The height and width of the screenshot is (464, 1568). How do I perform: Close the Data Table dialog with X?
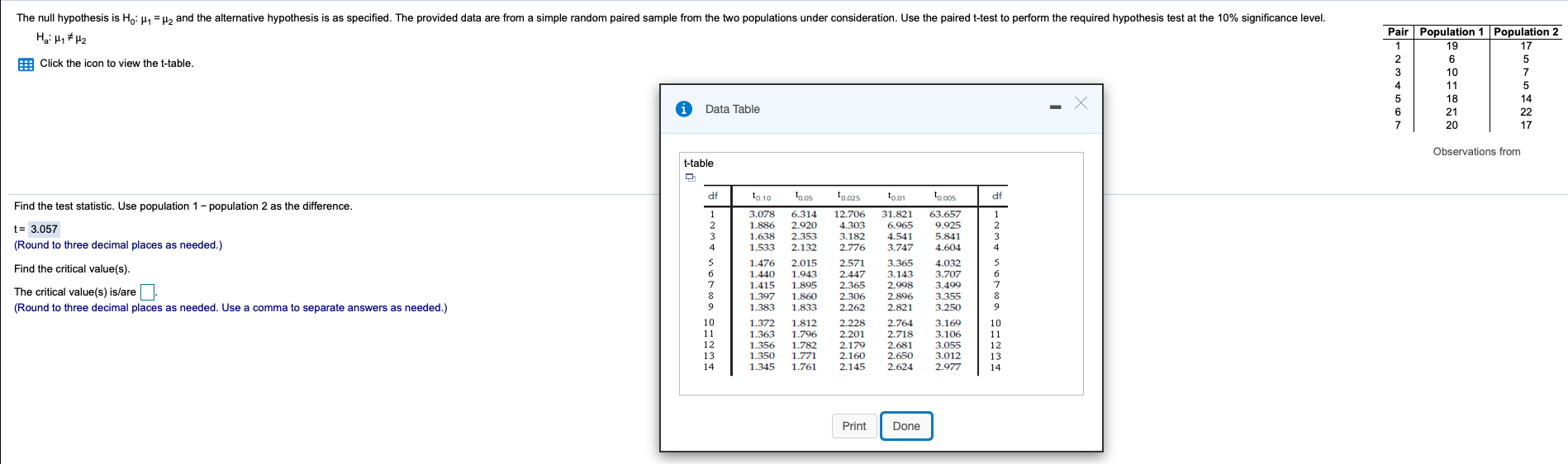[x=1081, y=103]
